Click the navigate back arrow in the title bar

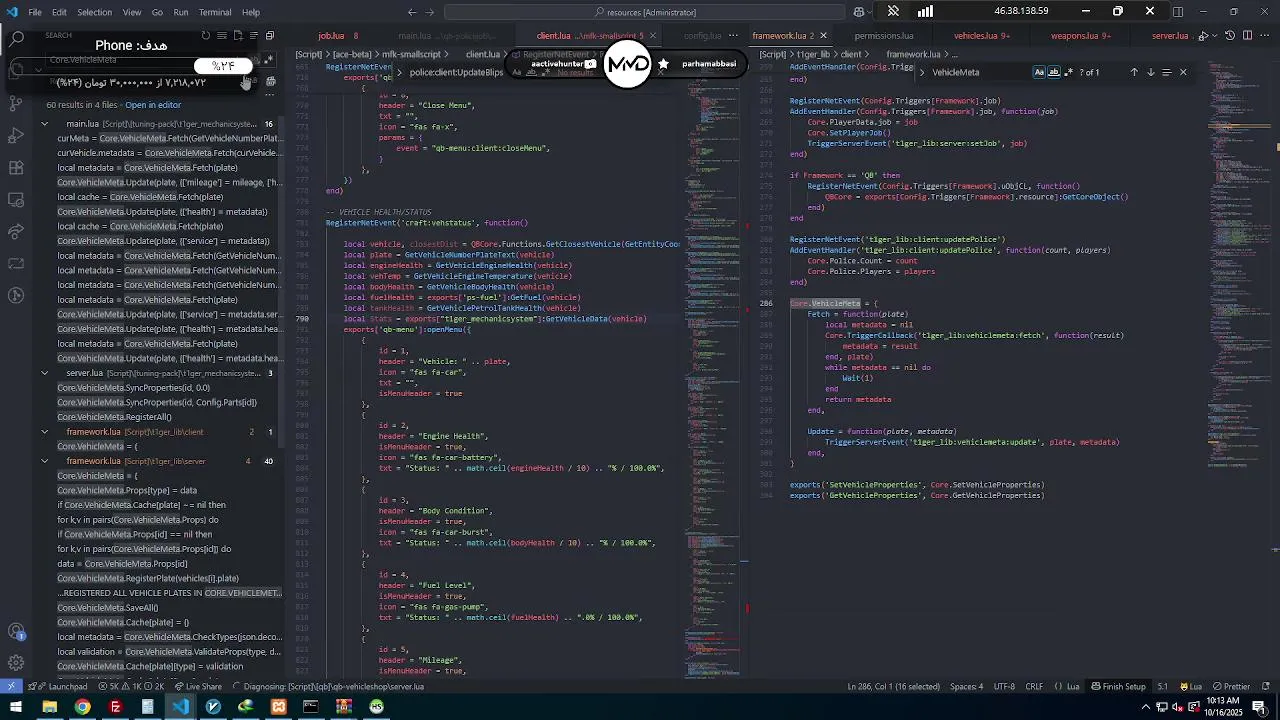(412, 12)
